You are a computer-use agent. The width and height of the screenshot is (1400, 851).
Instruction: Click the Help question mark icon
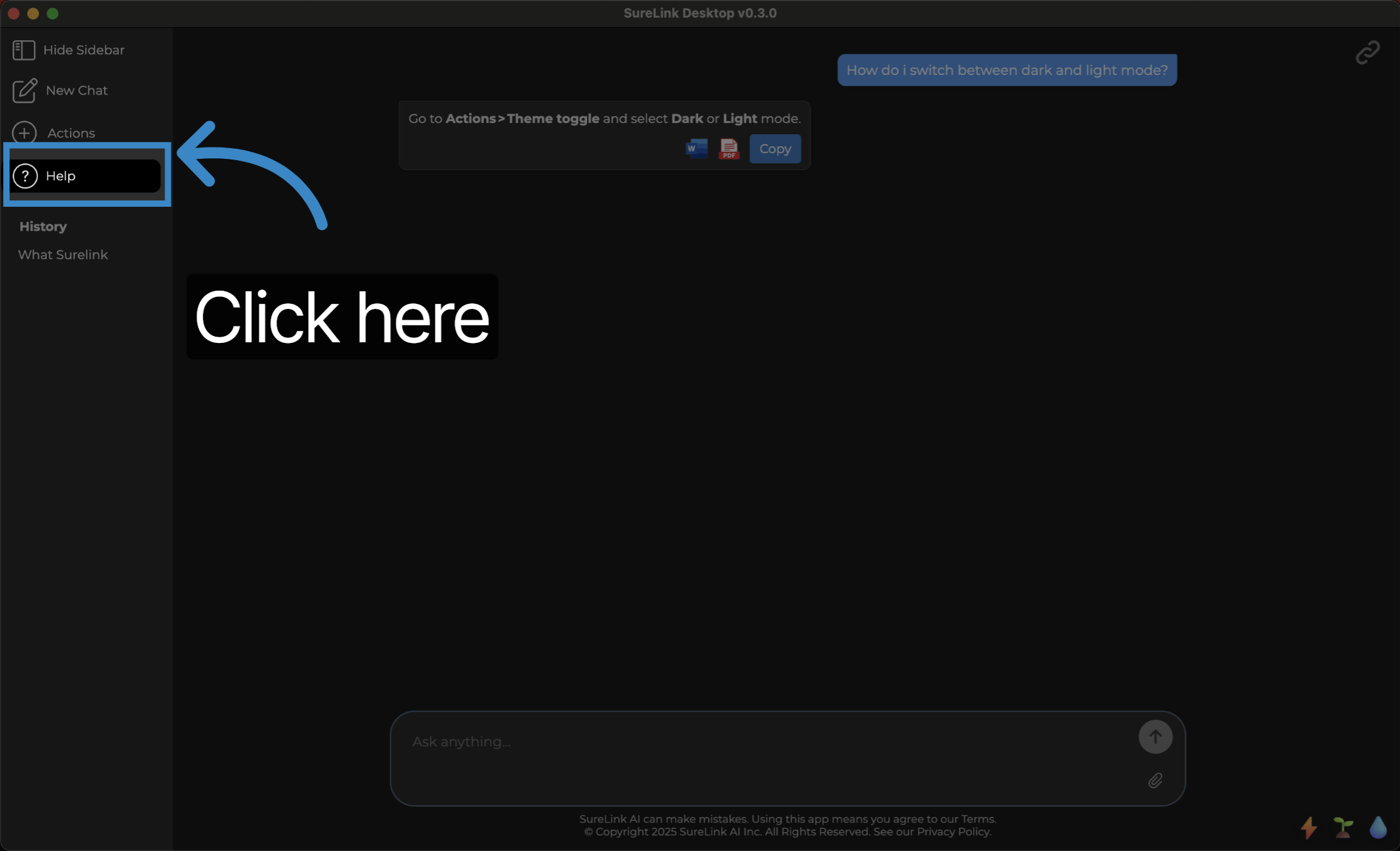25,176
